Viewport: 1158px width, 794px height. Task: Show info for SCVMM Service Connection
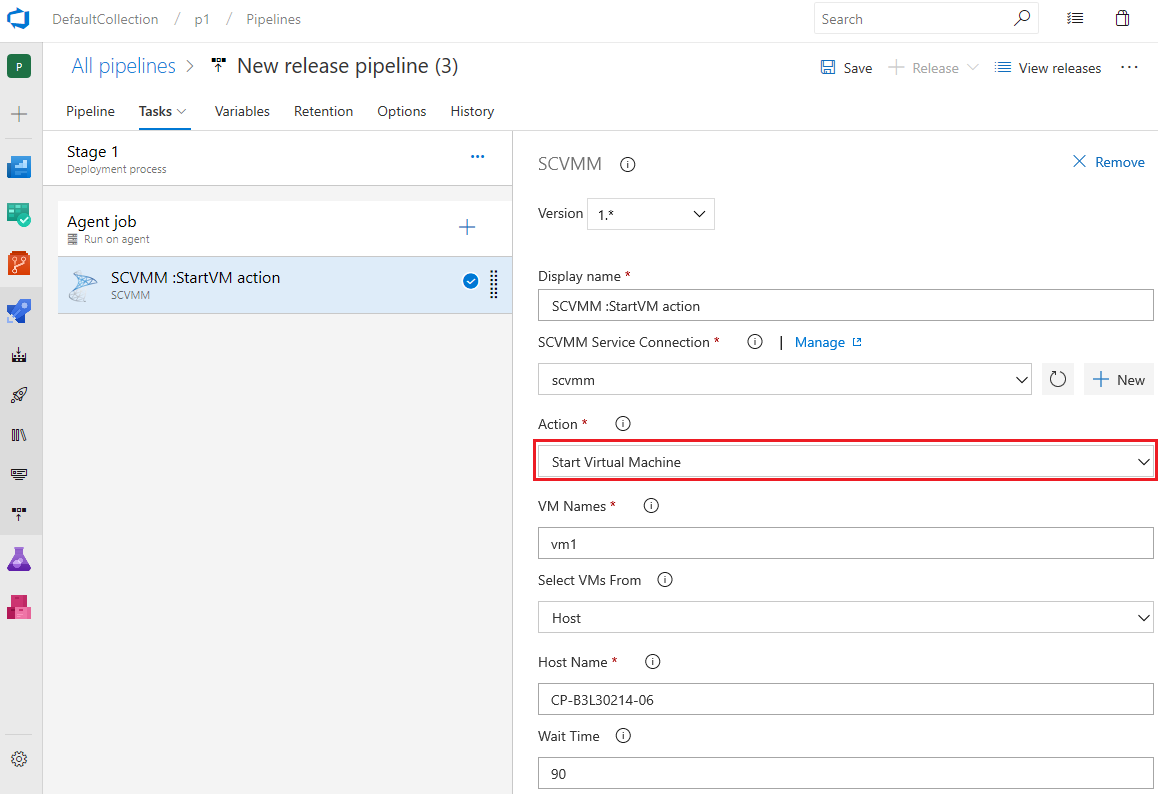click(755, 342)
